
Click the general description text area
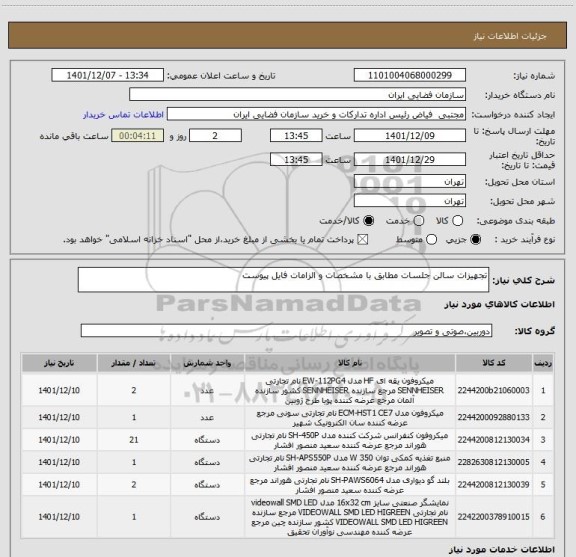[x=283, y=280]
